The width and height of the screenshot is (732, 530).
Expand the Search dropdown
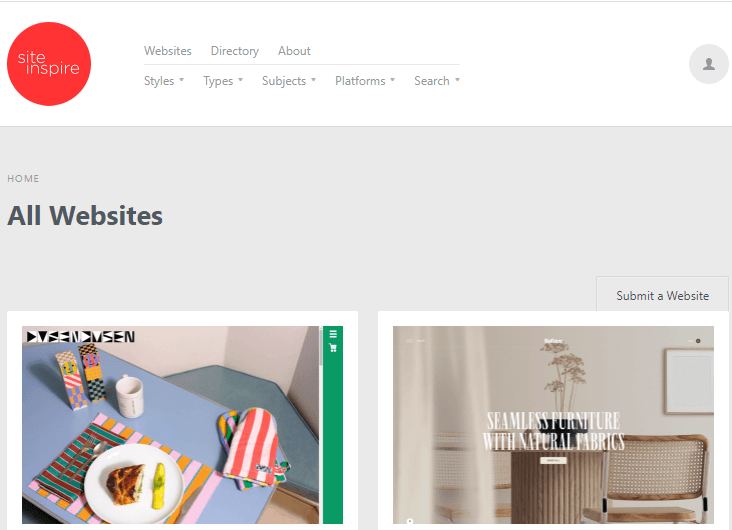[x=437, y=81]
